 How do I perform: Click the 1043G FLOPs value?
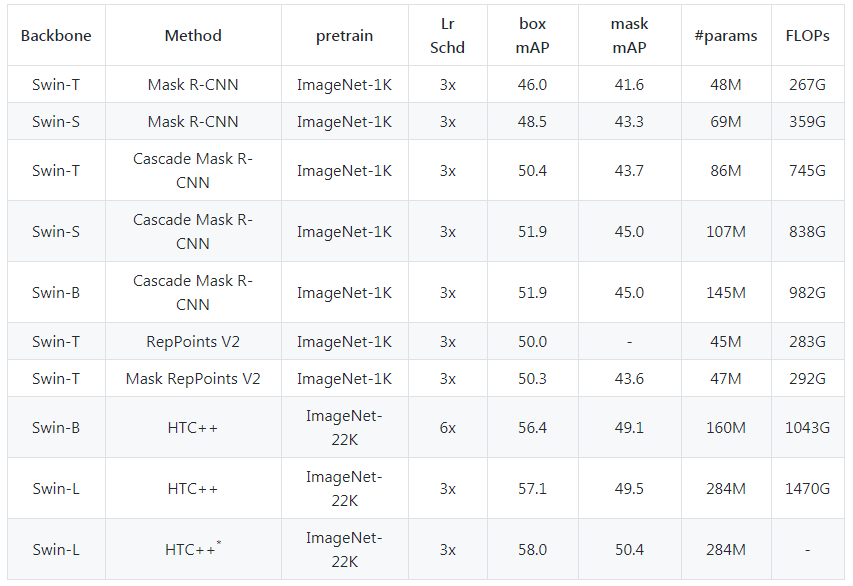click(x=807, y=428)
